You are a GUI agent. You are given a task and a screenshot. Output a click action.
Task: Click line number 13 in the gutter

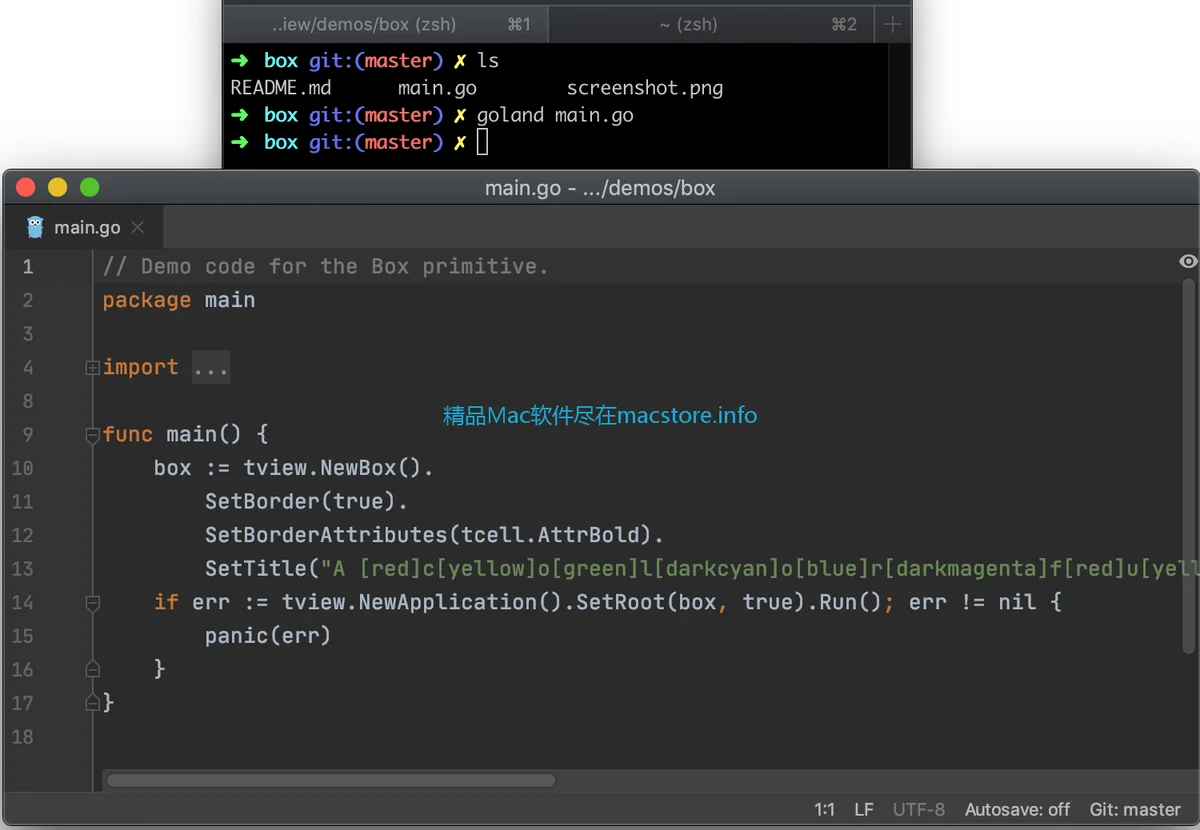pos(22,569)
